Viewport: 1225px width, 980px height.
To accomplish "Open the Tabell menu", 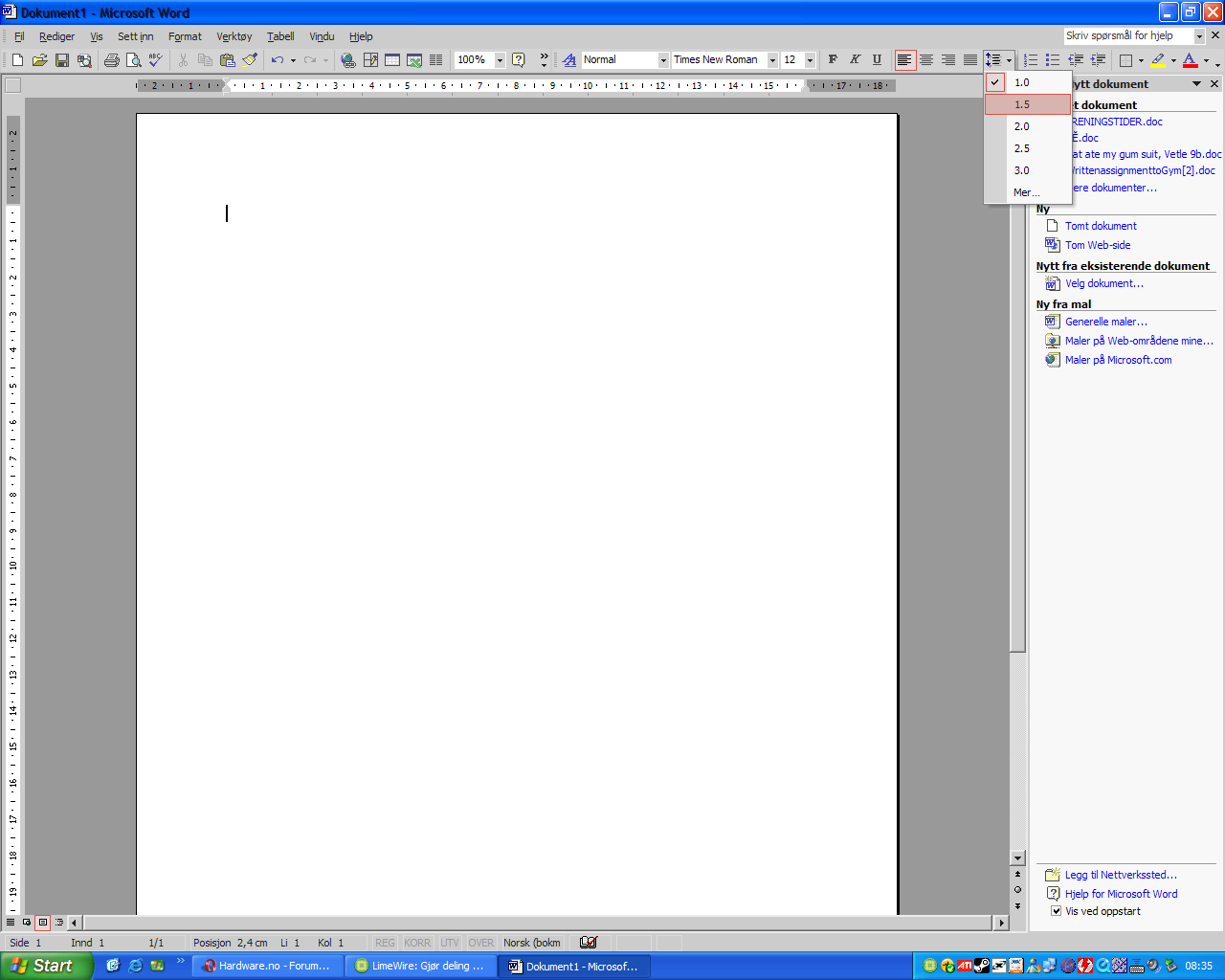I will tap(280, 36).
